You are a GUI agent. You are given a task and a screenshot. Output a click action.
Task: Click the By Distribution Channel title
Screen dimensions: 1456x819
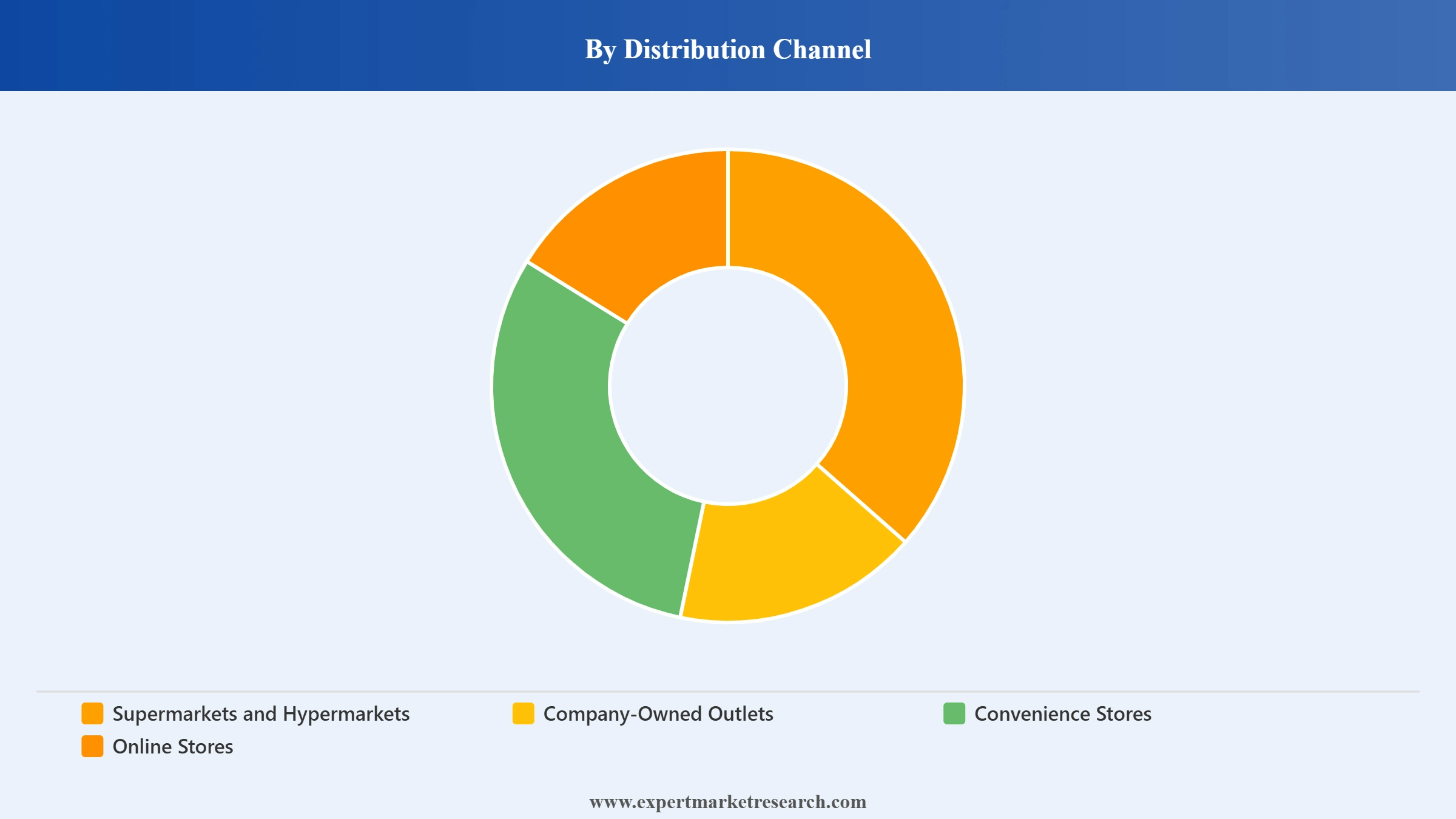click(728, 49)
